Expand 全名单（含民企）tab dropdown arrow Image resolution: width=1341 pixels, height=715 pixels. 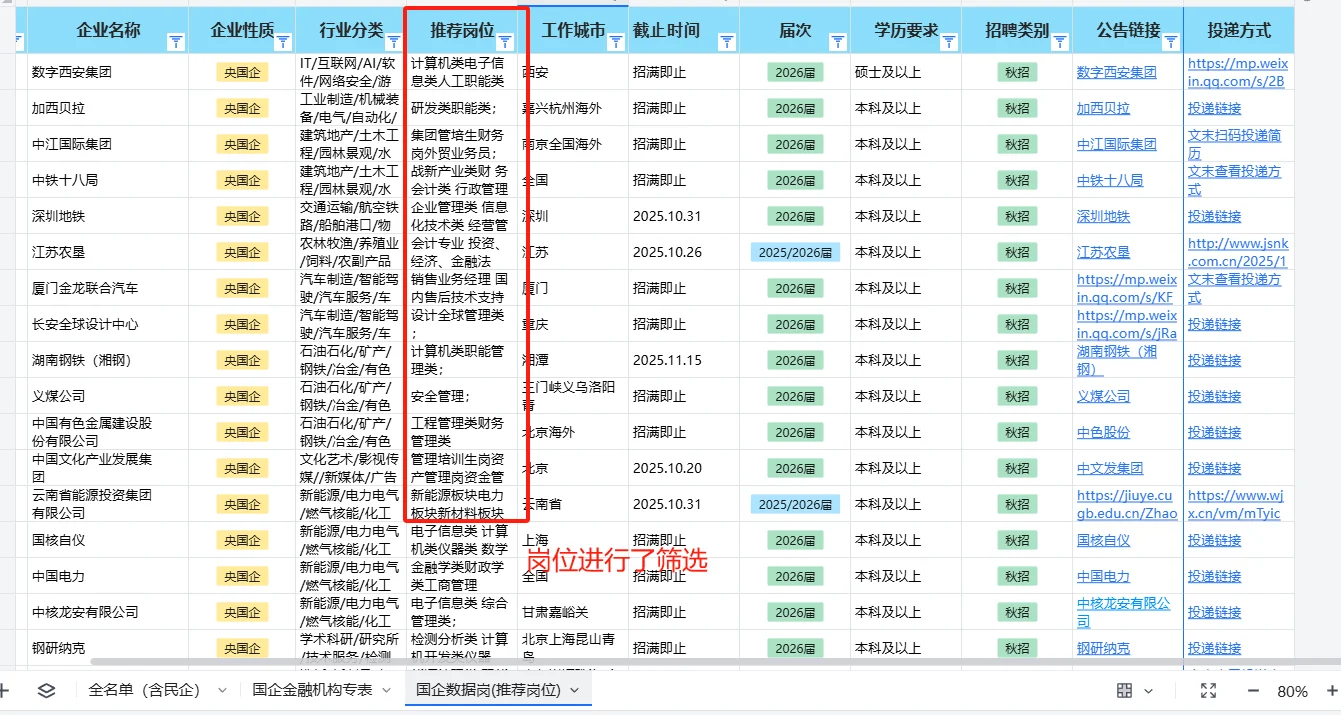[x=221, y=690]
